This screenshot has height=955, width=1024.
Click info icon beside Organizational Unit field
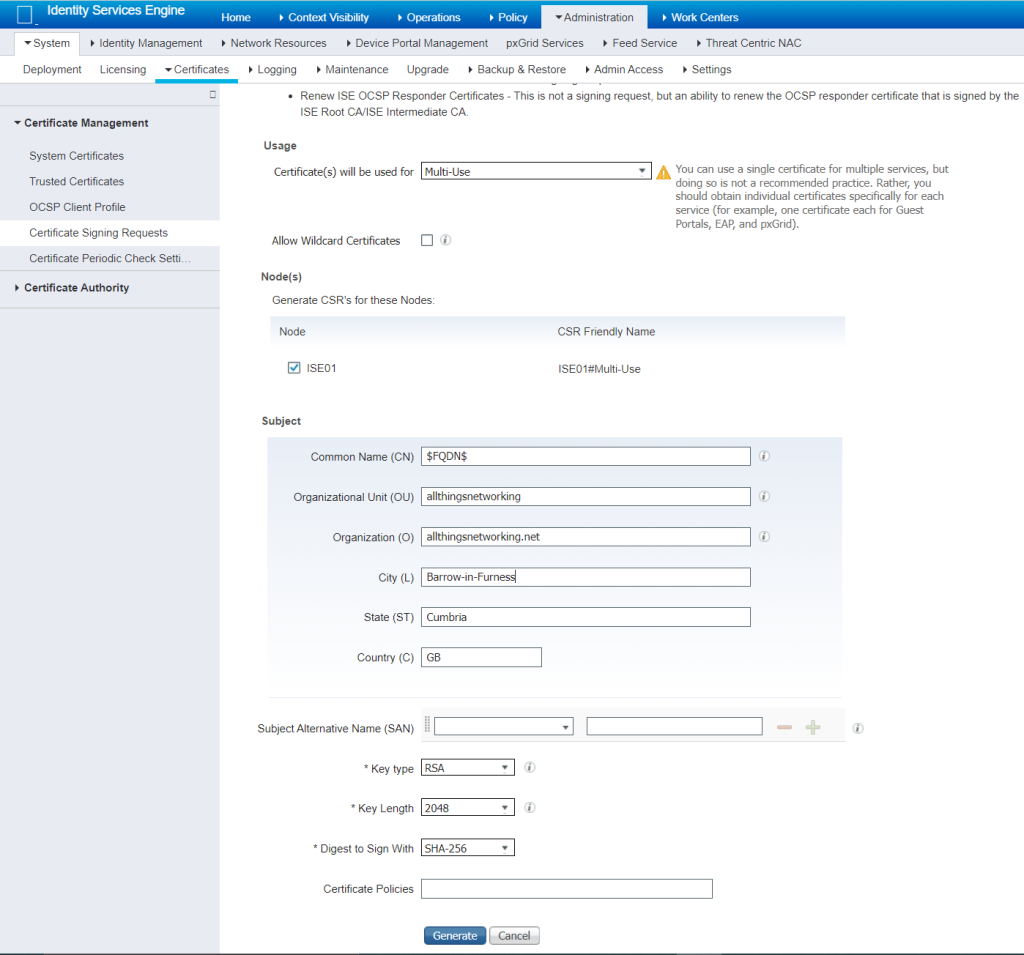(764, 496)
